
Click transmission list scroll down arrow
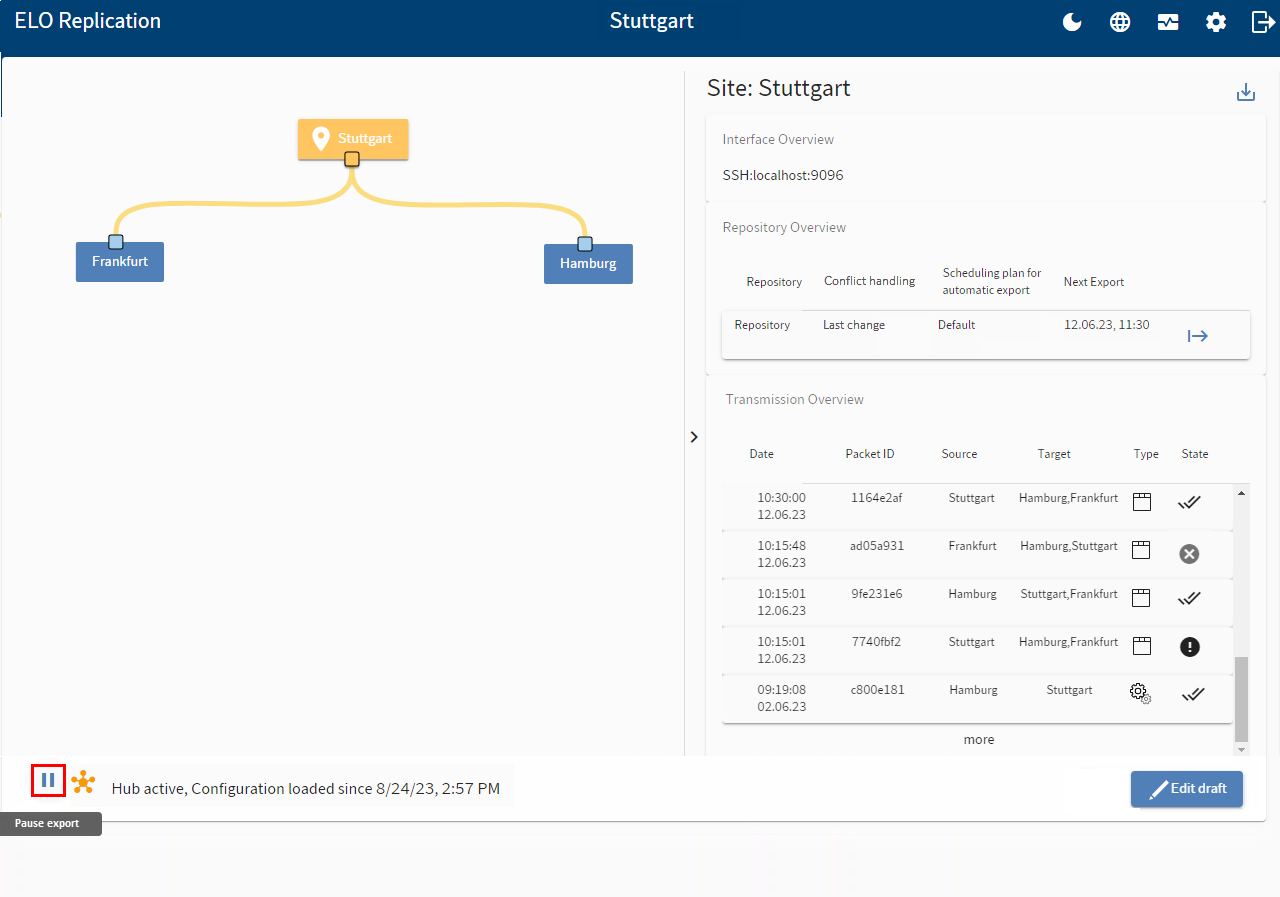[1242, 749]
